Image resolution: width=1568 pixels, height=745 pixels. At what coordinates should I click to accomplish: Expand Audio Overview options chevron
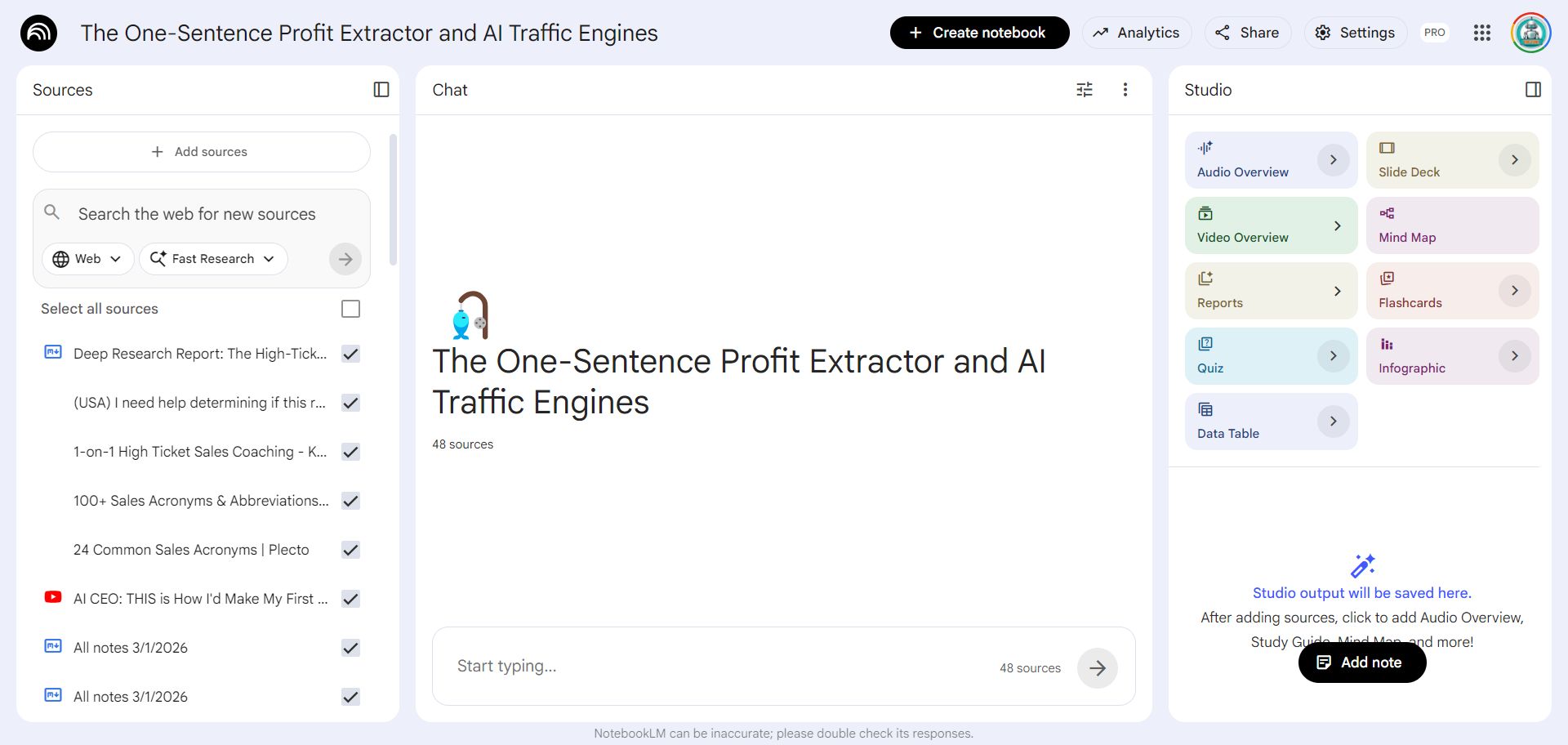tap(1333, 160)
